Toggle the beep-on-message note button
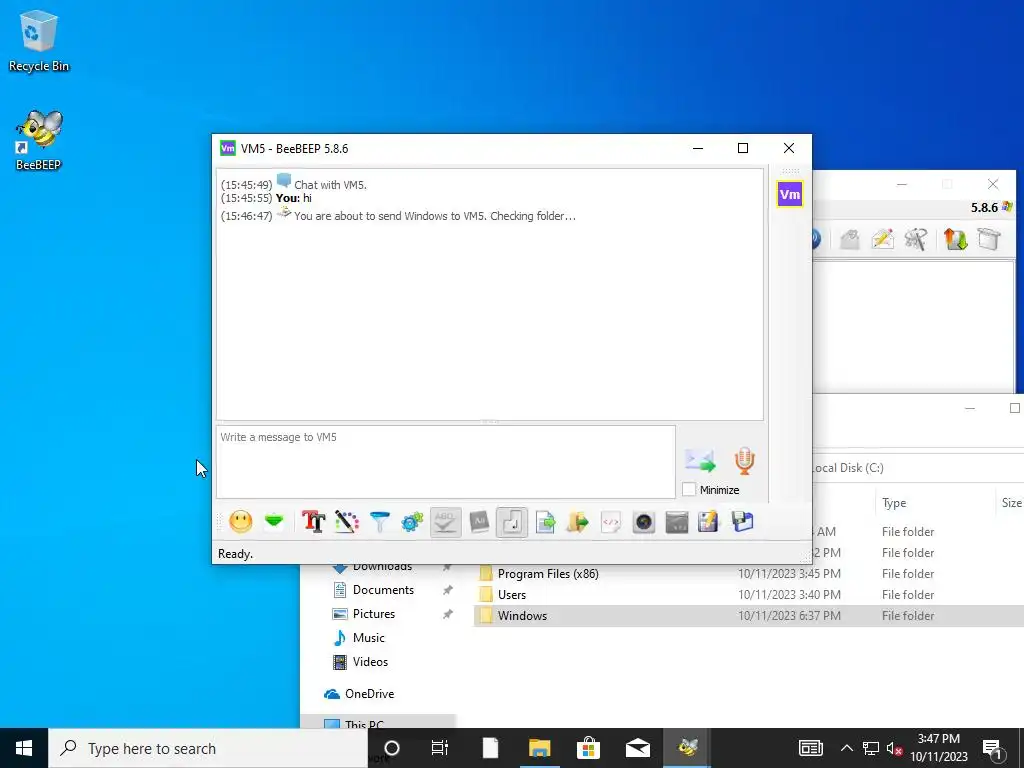 [x=512, y=522]
